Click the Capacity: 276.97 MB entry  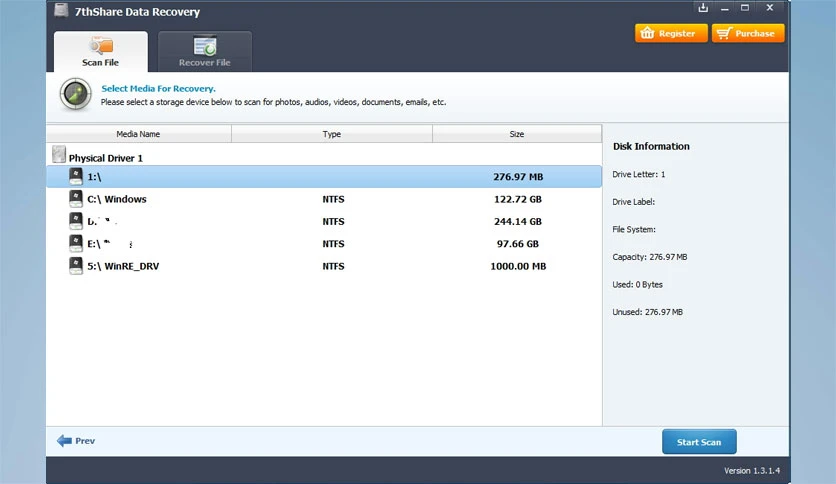click(x=649, y=257)
